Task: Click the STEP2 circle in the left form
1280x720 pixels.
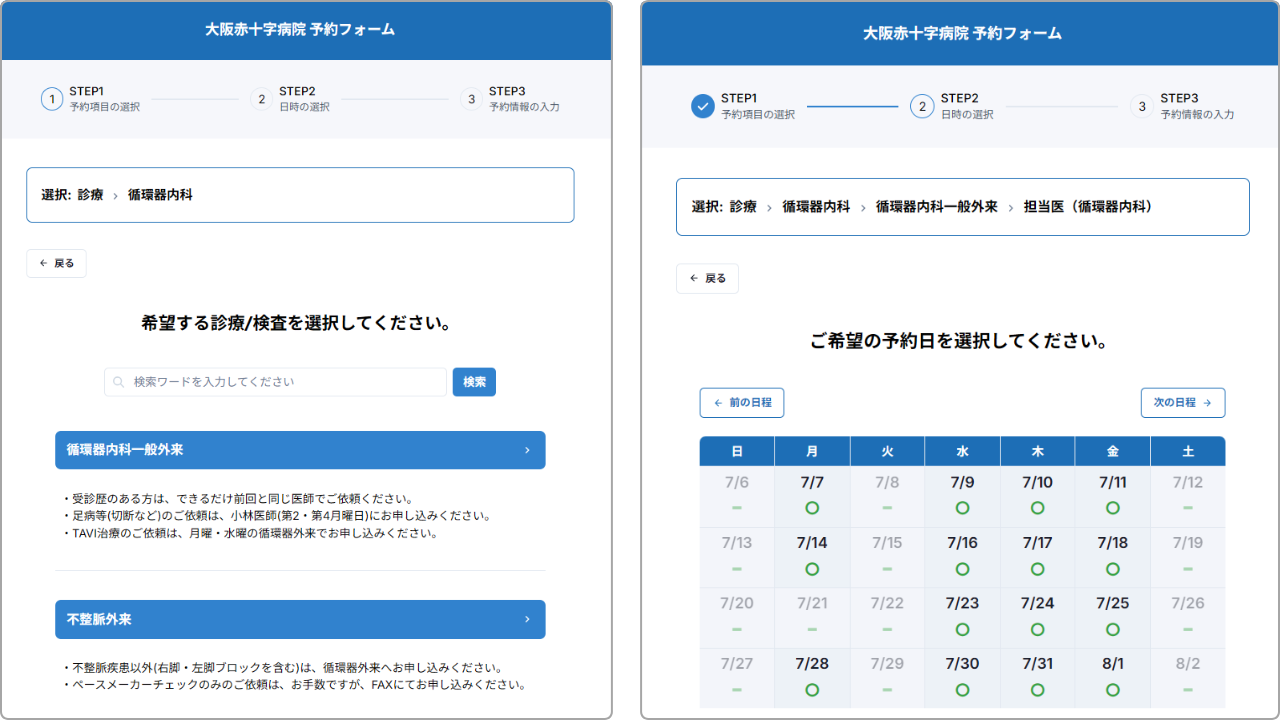Action: [261, 99]
